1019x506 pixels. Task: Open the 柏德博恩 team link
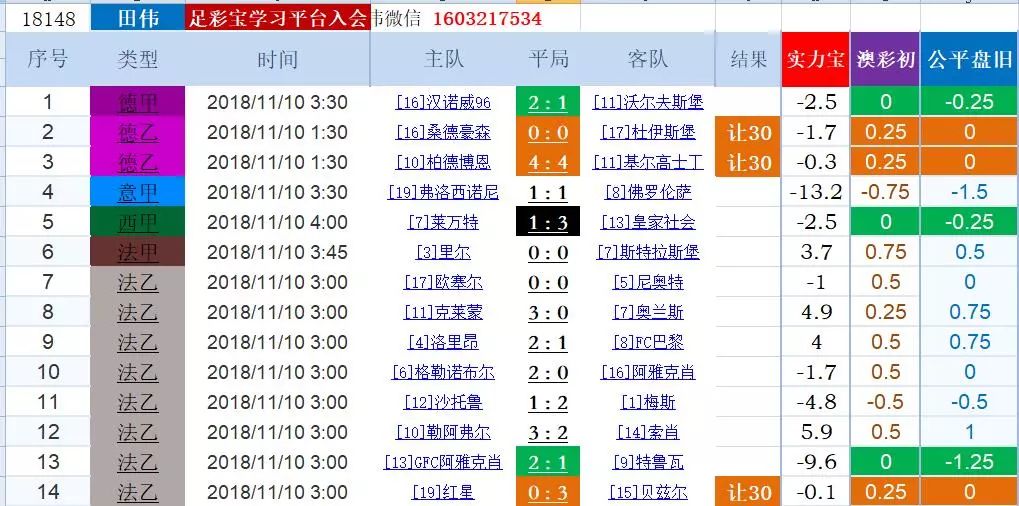click(443, 162)
